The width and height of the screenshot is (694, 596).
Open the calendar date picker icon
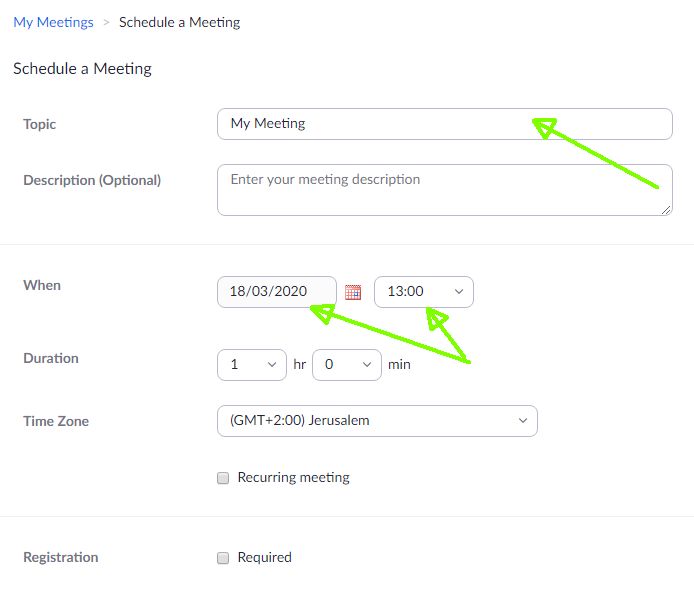click(352, 292)
